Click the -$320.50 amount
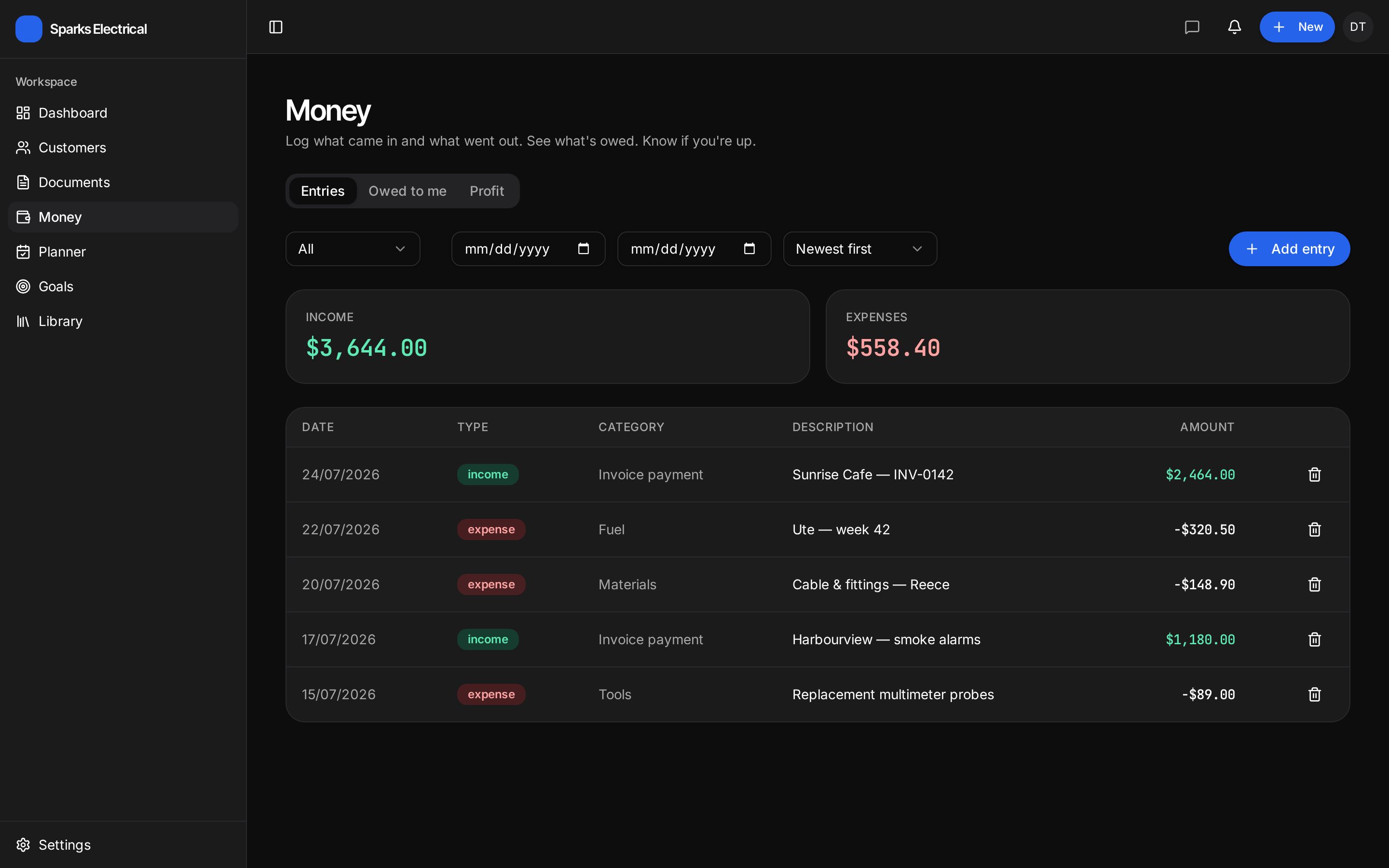The width and height of the screenshot is (1389, 868). [1204, 529]
